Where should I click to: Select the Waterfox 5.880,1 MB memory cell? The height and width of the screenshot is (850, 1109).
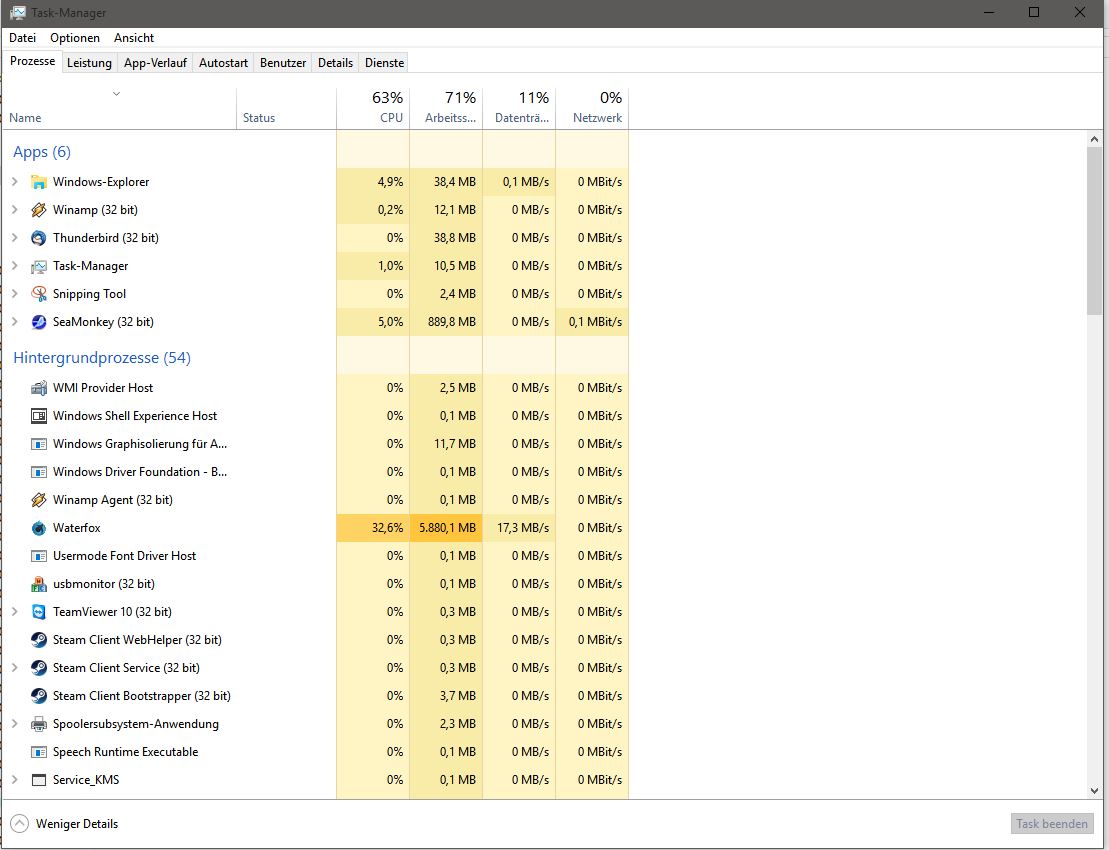446,528
